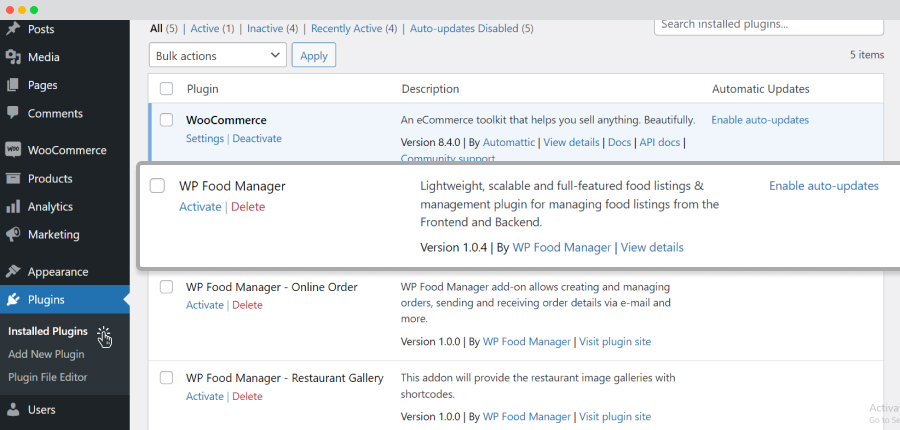Open Plugin File Editor

pos(48,377)
